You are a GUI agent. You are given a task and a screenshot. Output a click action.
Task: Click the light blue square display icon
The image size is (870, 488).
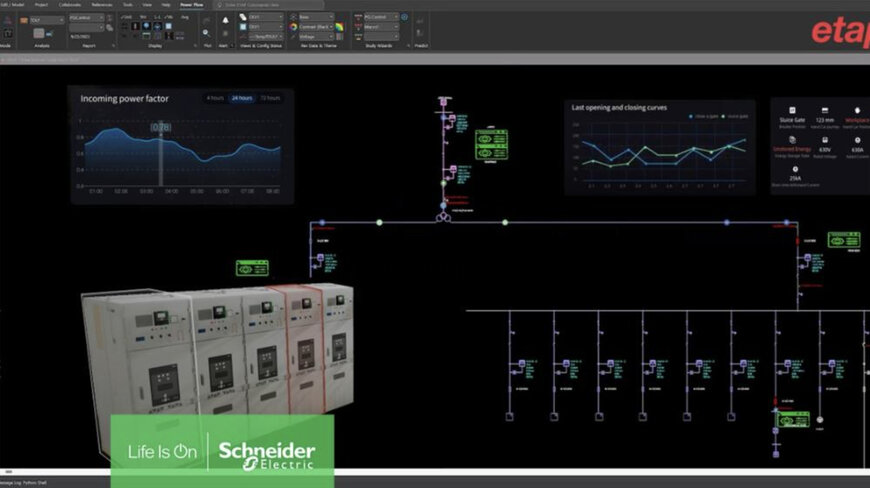click(168, 26)
